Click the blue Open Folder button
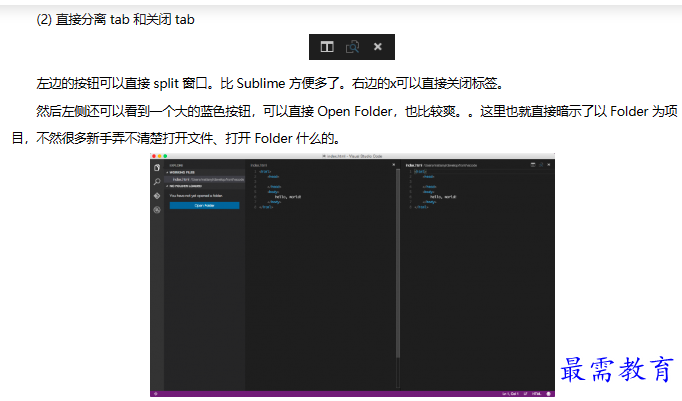682x401 pixels. pos(204,205)
